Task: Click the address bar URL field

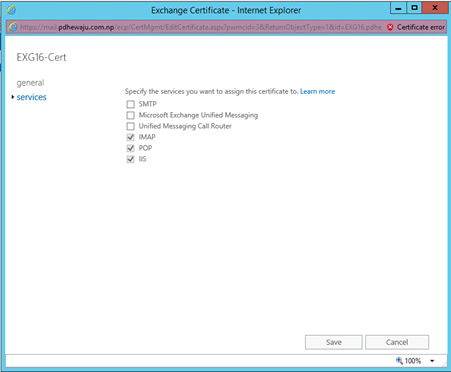Action: click(201, 27)
